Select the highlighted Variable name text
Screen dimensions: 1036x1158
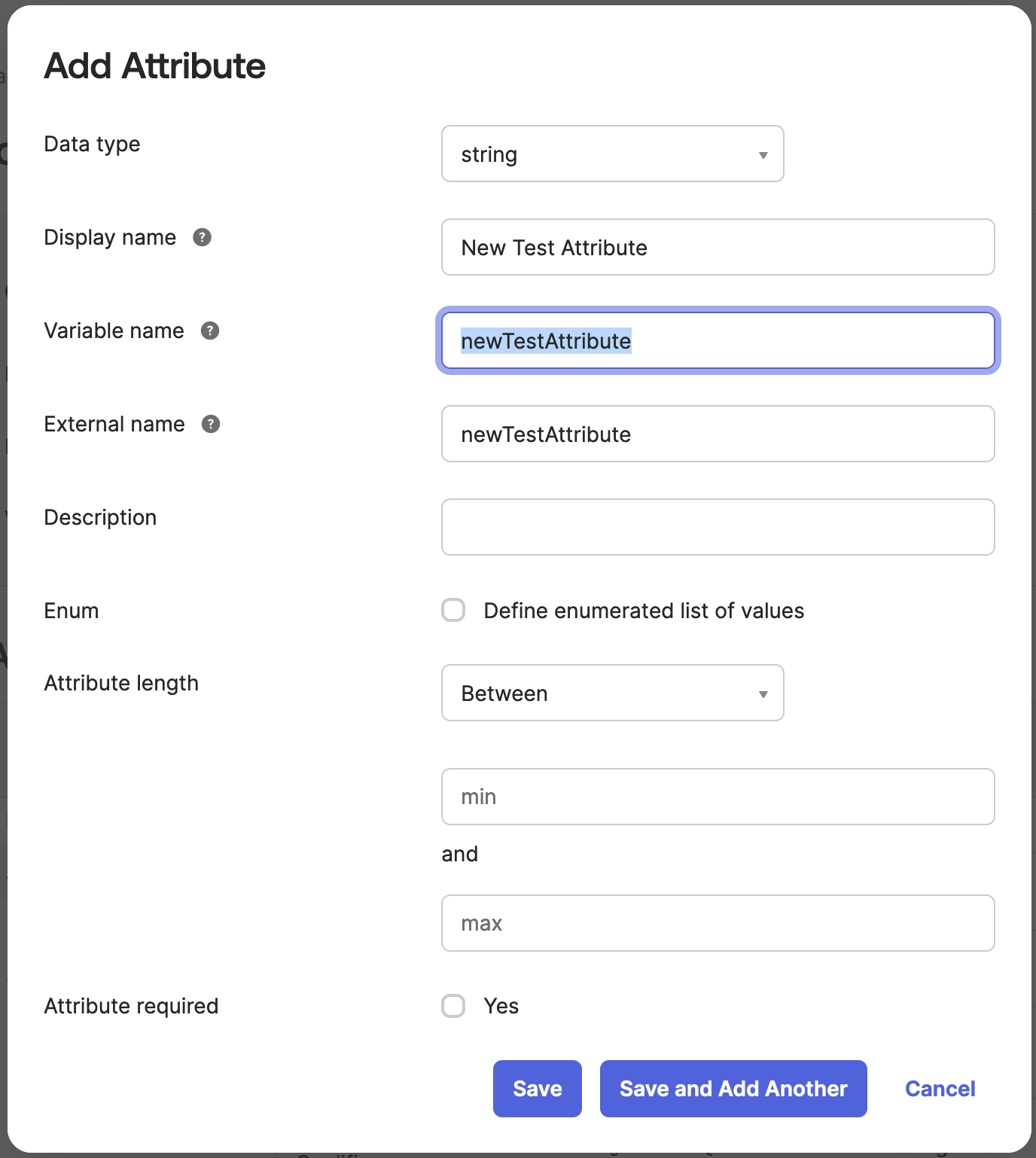(x=545, y=340)
